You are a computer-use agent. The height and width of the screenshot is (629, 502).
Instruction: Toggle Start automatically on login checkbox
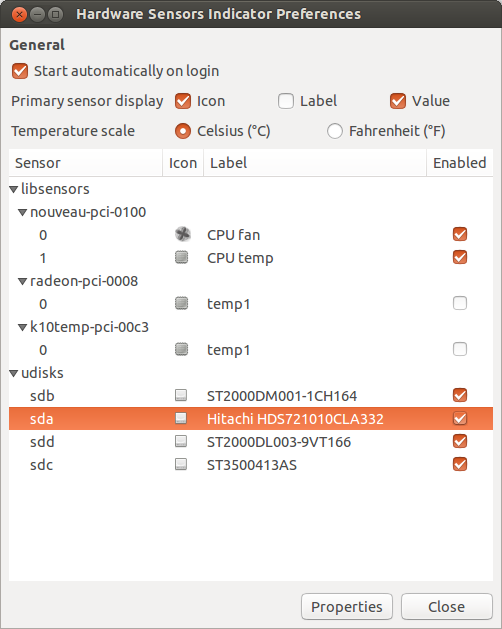tap(20, 71)
